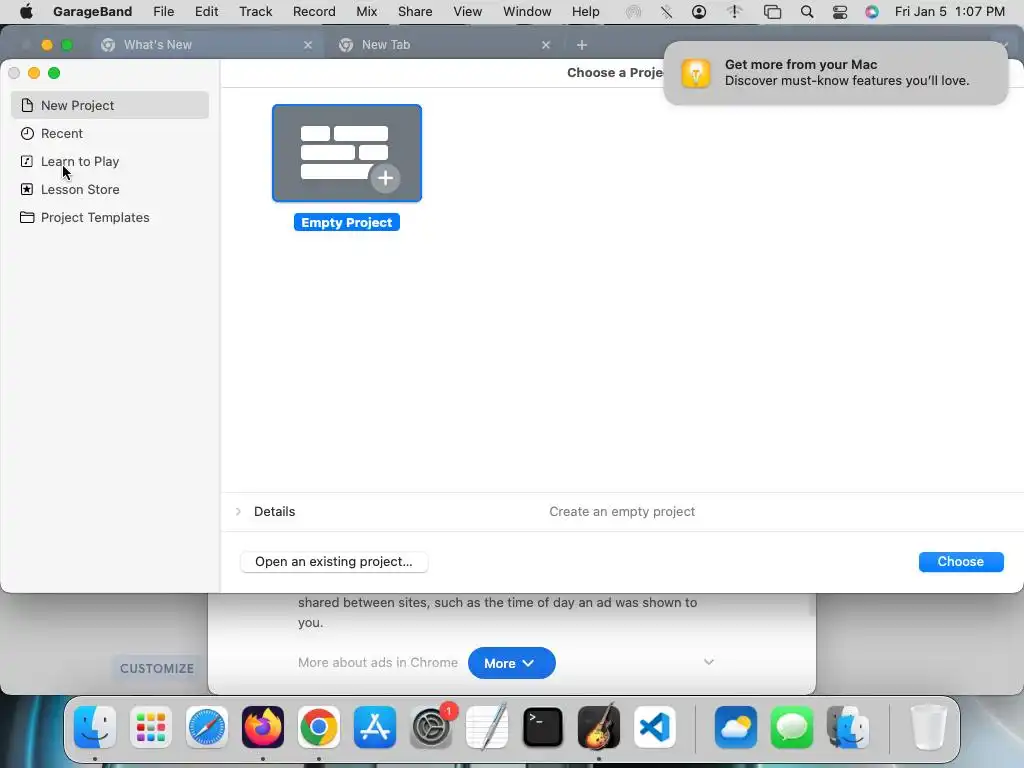
Task: Click the Get more from your Mac notification
Action: click(836, 72)
